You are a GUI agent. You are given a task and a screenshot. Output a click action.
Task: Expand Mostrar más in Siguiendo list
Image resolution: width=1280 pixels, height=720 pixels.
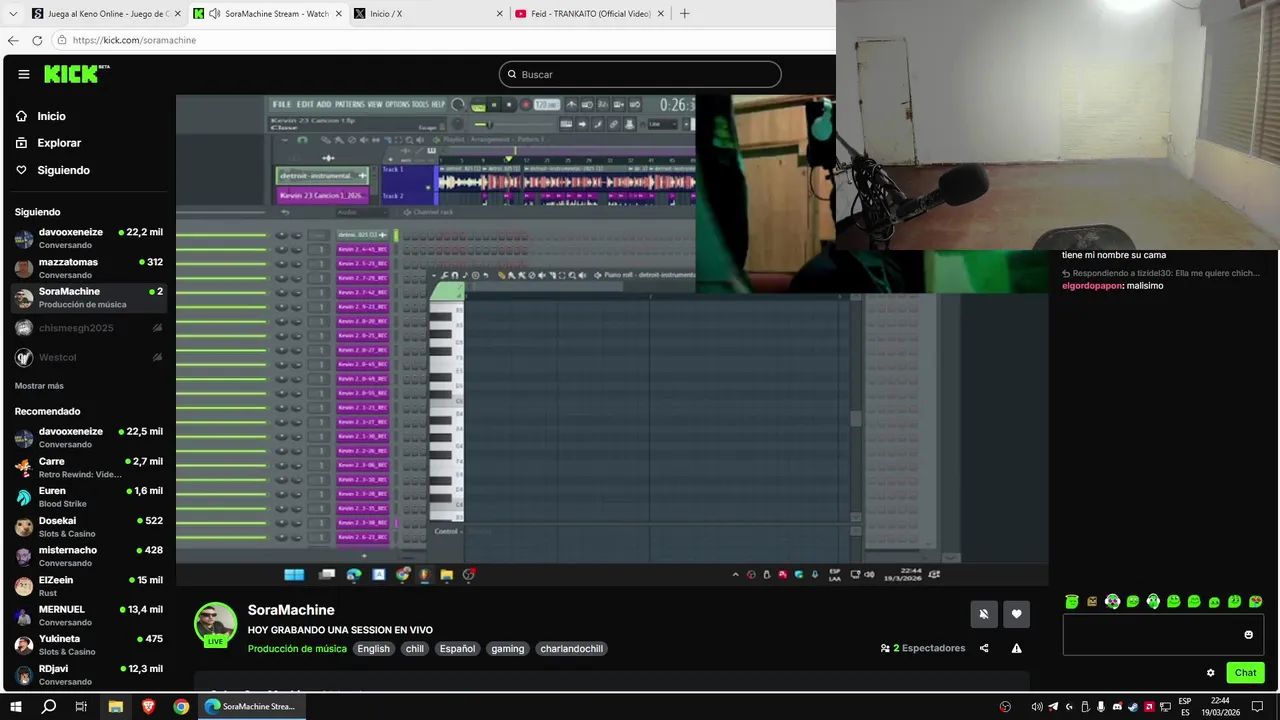pyautogui.click(x=39, y=386)
